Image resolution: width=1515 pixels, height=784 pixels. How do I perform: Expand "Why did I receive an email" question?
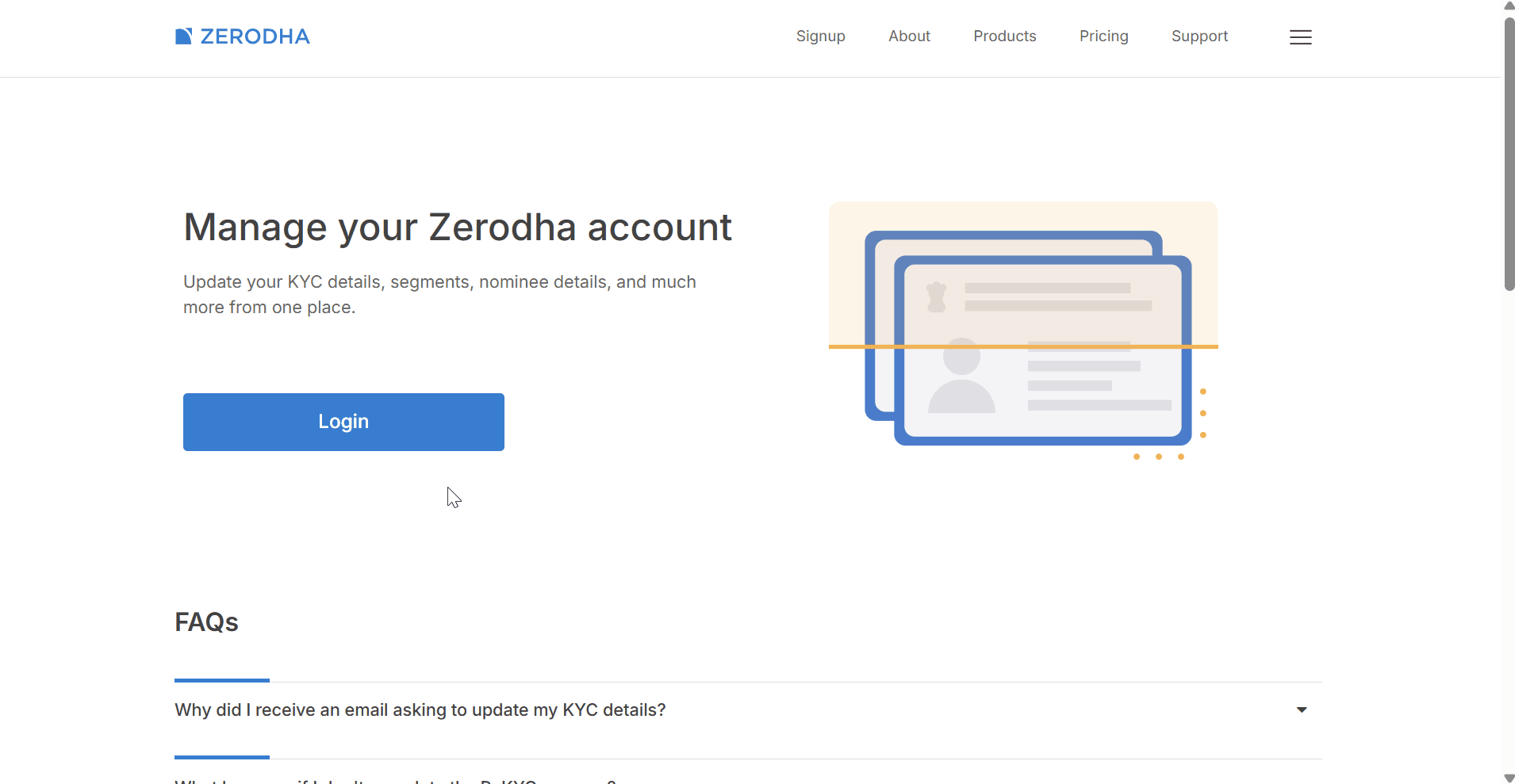point(420,710)
